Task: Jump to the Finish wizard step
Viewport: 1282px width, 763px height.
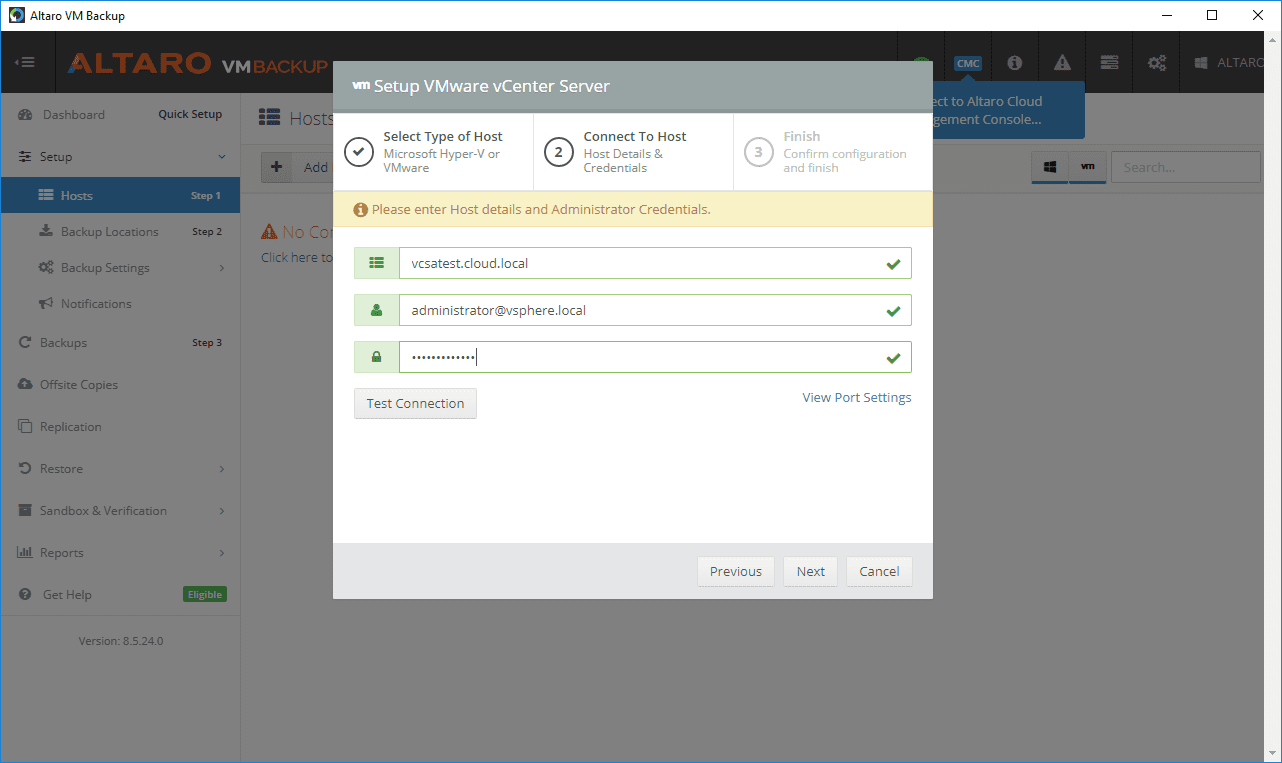Action: (833, 151)
